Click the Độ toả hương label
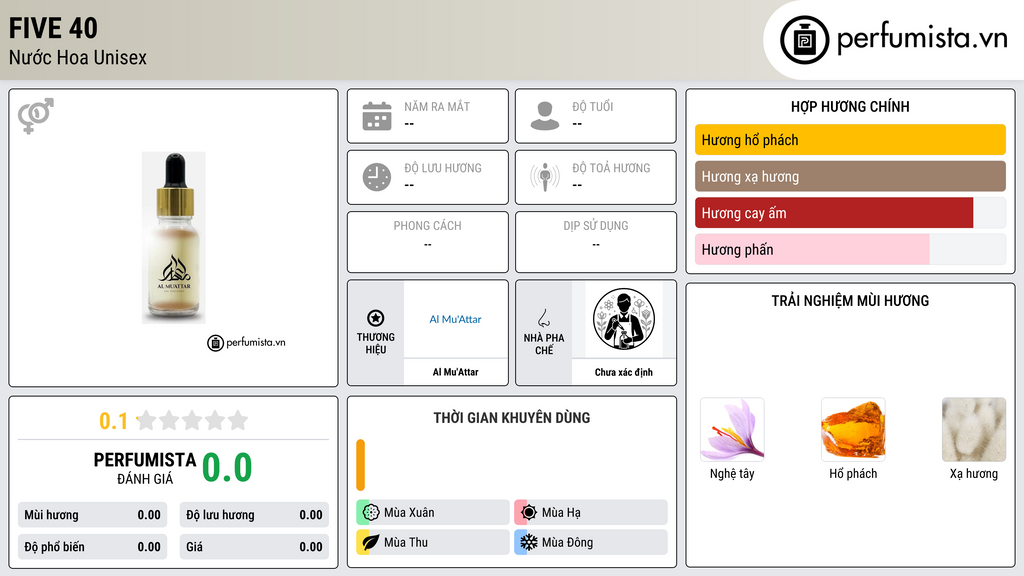1024x576 pixels. point(611,168)
